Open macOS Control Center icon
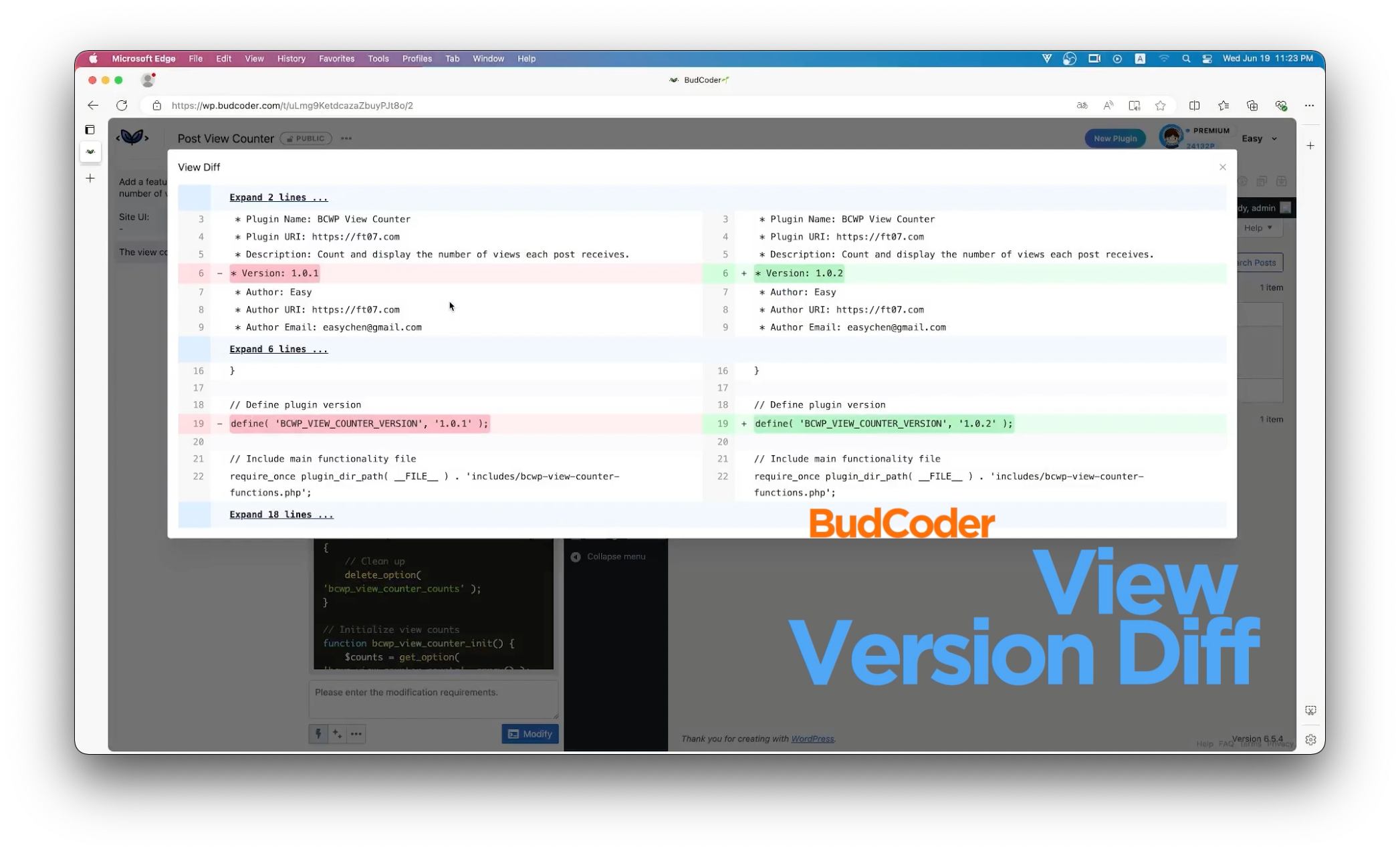This screenshot has width=1400, height=853. click(1207, 59)
